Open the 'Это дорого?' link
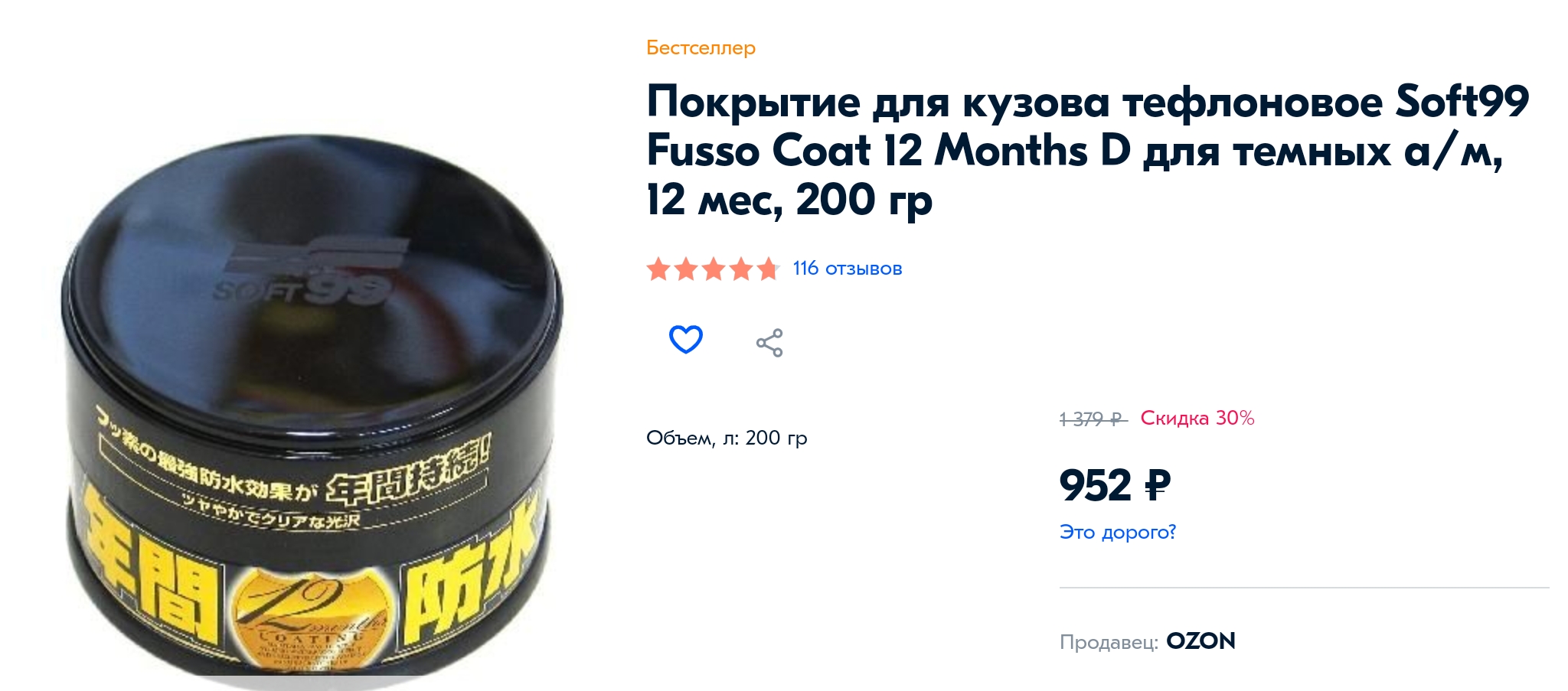This screenshot has width=1568, height=691. coord(1117,532)
